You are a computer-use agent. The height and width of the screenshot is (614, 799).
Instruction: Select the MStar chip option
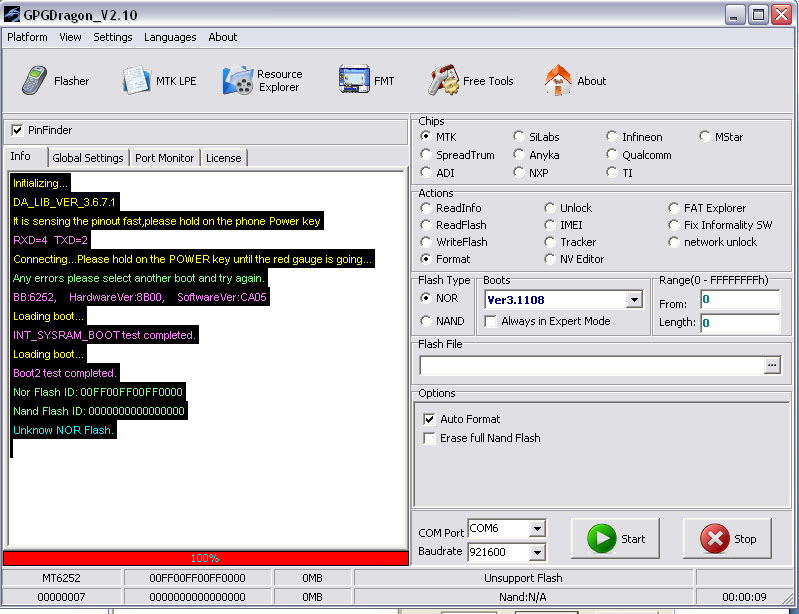[x=705, y=137]
